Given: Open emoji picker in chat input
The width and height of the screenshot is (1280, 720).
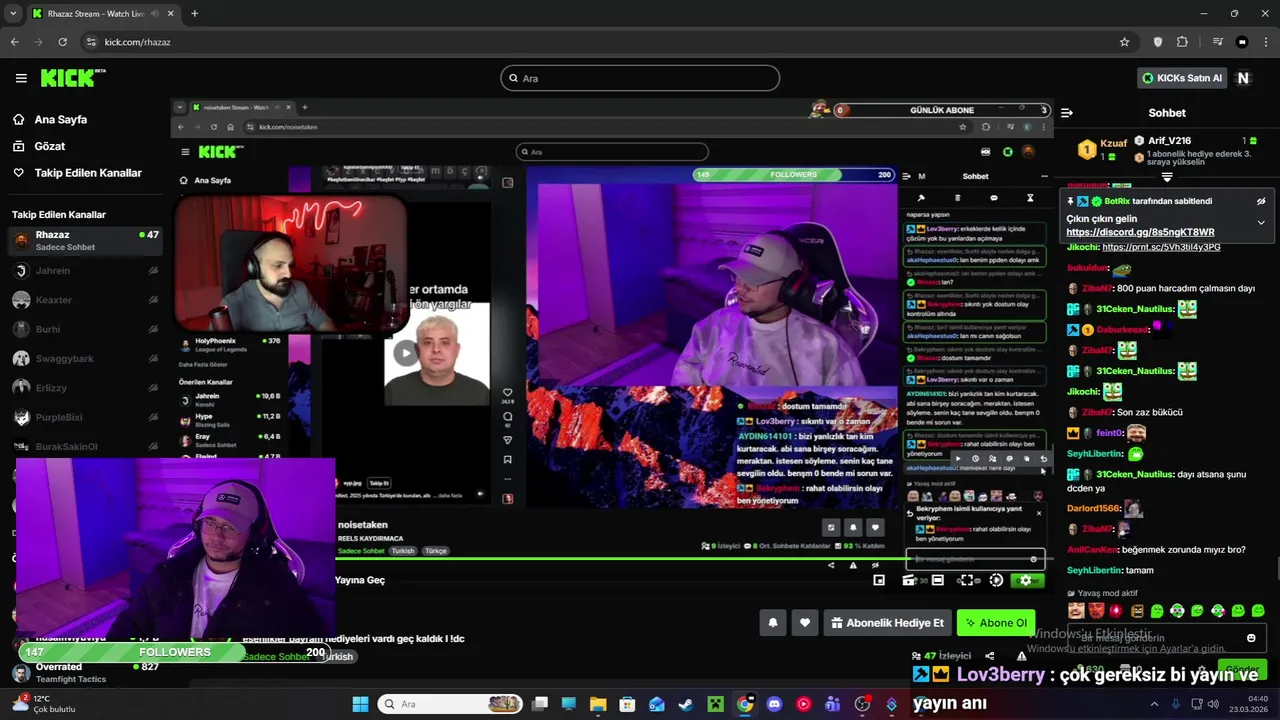Looking at the screenshot, I should point(1251,638).
